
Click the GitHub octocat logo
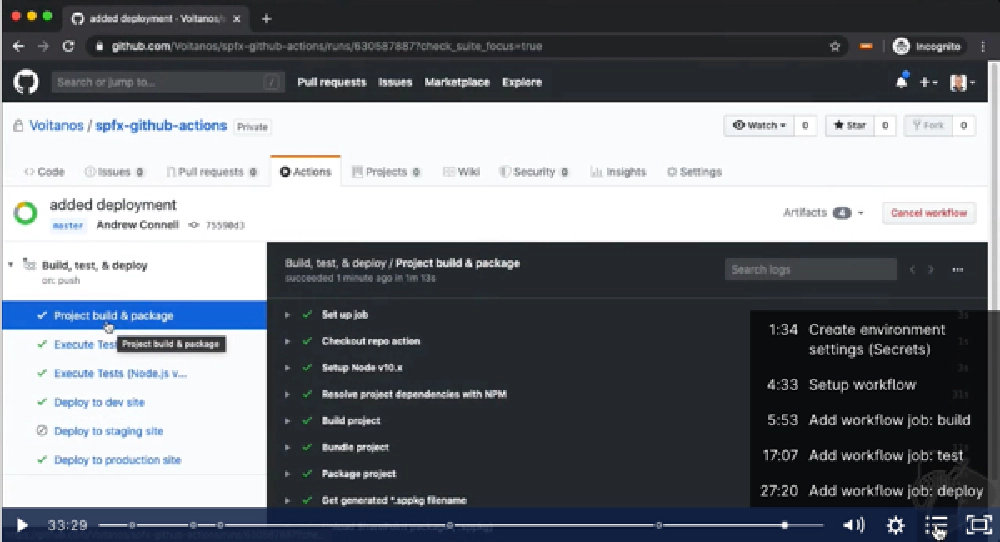pyautogui.click(x=26, y=82)
